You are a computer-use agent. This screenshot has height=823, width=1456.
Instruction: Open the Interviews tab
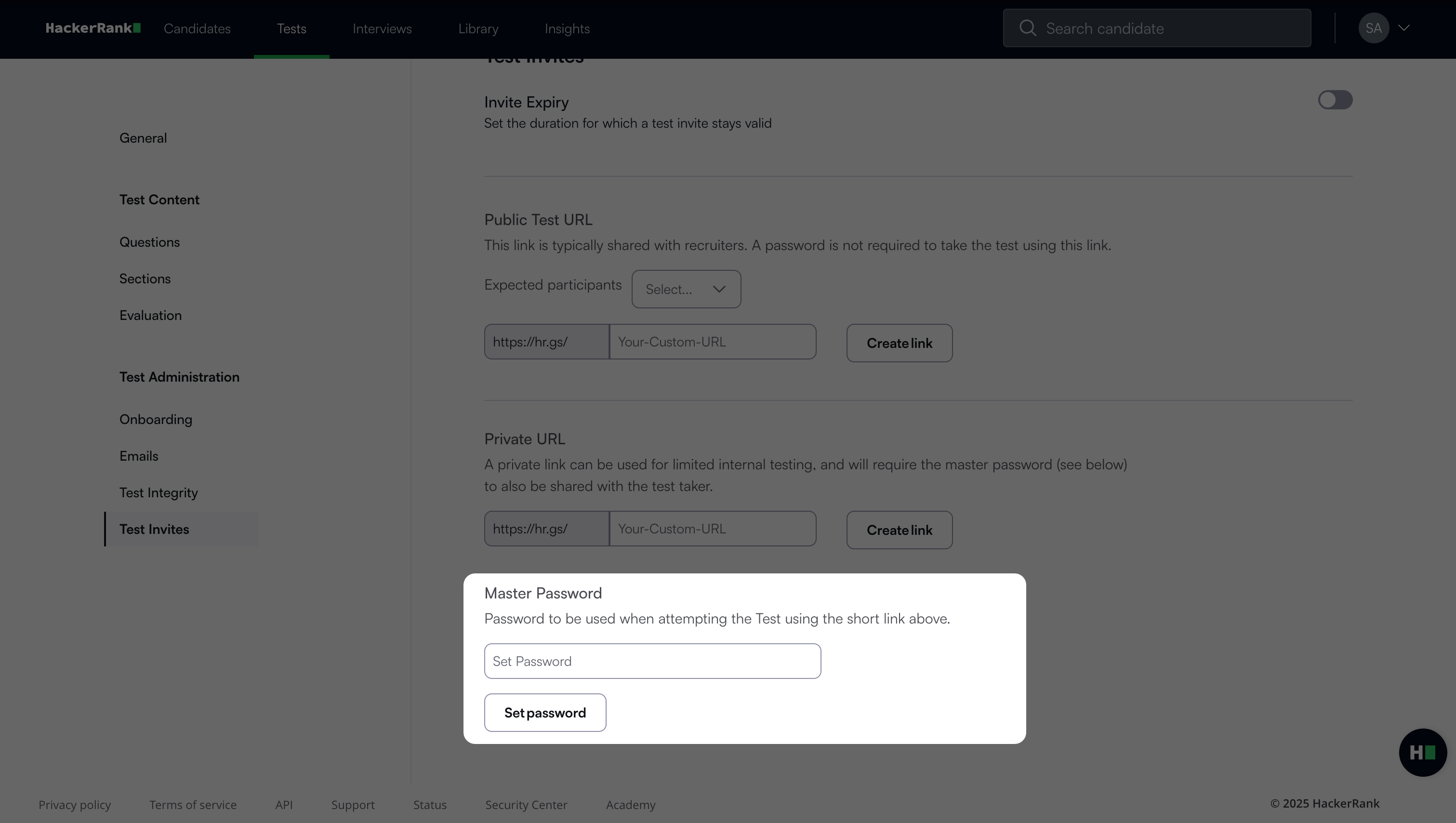(x=382, y=29)
